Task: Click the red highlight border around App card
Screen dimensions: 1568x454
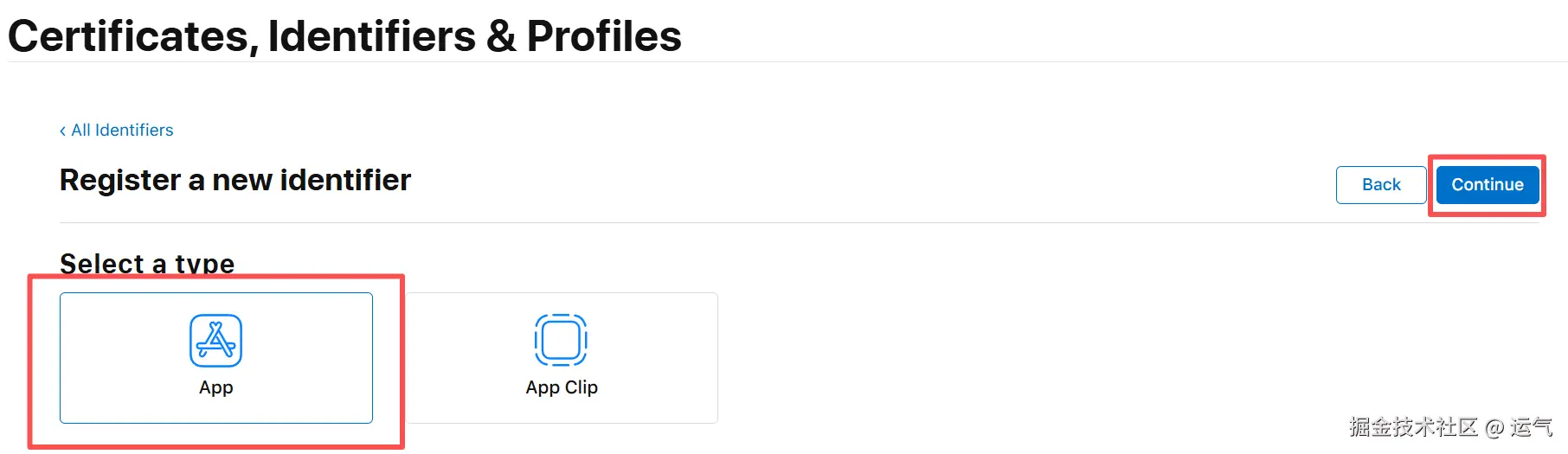Action: point(402,363)
